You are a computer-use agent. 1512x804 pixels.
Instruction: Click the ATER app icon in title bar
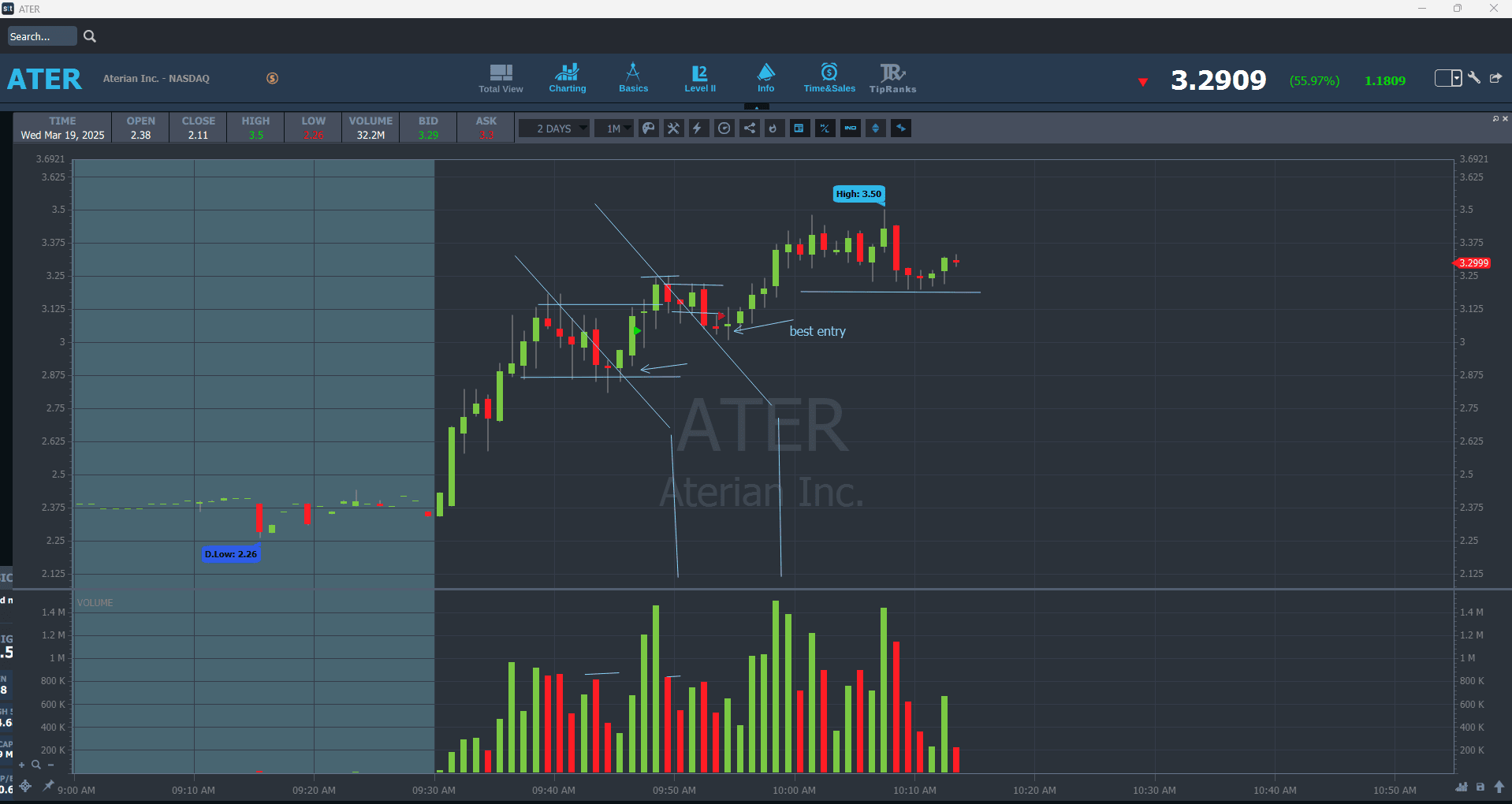click(x=8, y=9)
